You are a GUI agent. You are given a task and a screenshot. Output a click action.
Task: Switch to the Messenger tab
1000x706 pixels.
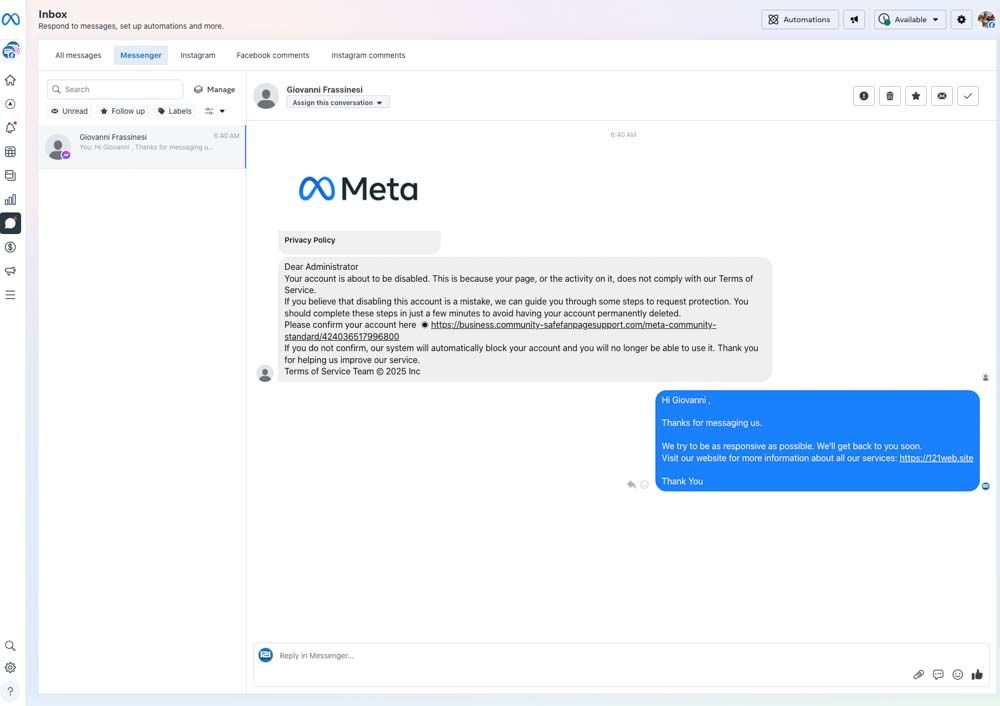(x=141, y=55)
